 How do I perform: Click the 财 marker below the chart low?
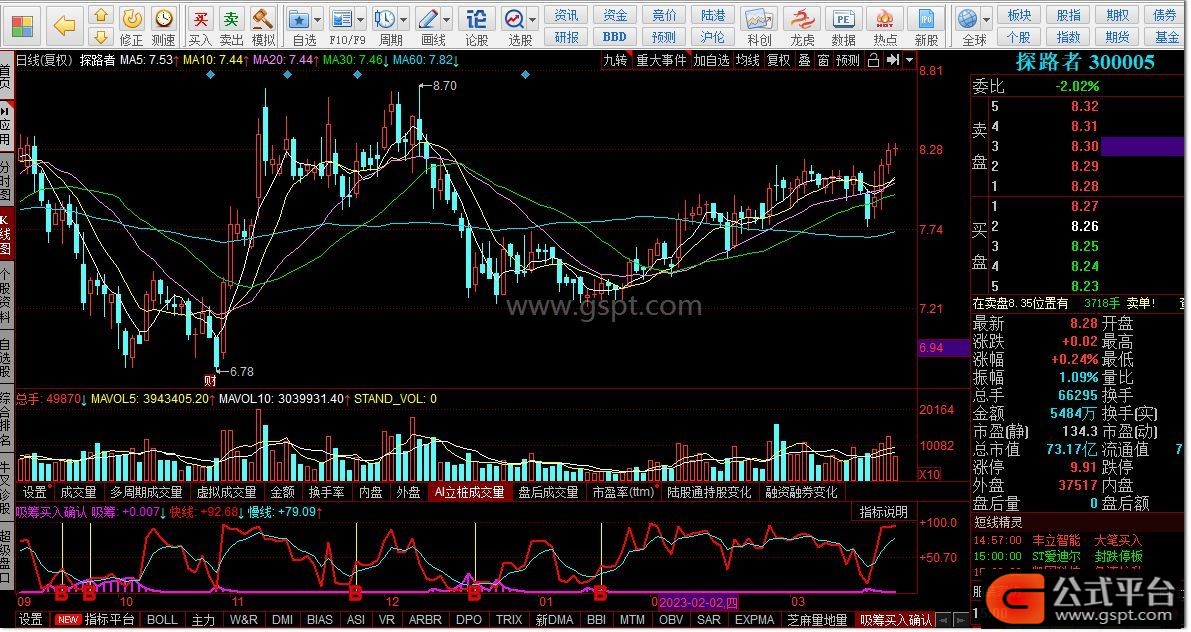click(210, 379)
